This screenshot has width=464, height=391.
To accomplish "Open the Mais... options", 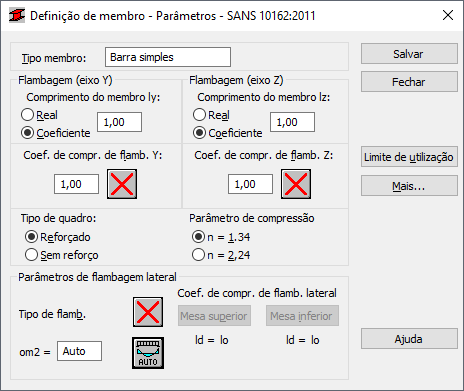I will click(x=409, y=186).
